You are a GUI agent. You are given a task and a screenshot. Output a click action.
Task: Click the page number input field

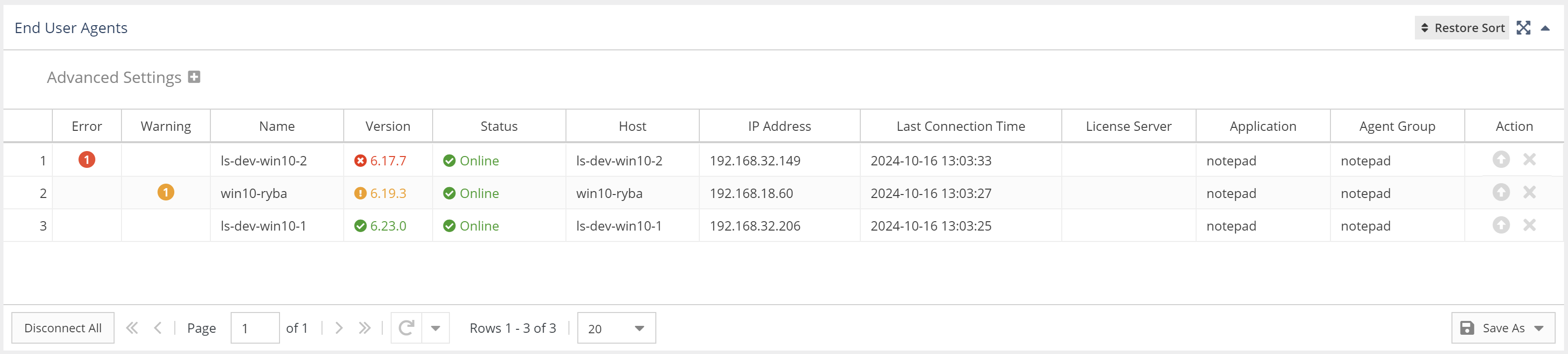255,328
